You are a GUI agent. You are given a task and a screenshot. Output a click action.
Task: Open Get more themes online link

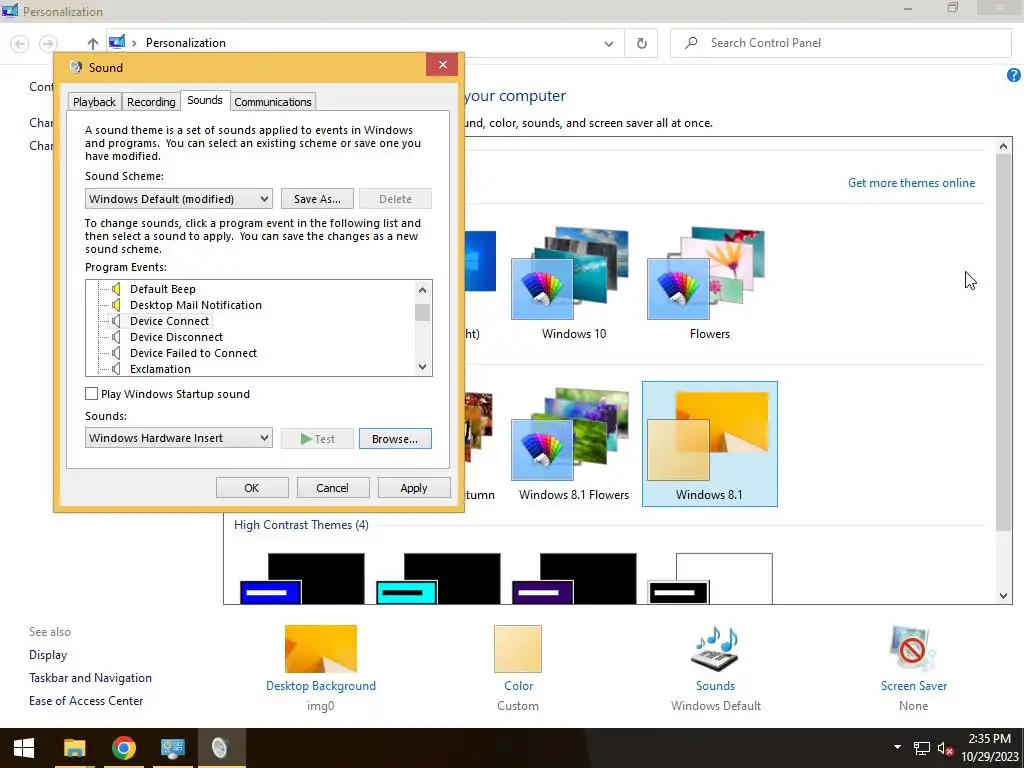coord(911,183)
